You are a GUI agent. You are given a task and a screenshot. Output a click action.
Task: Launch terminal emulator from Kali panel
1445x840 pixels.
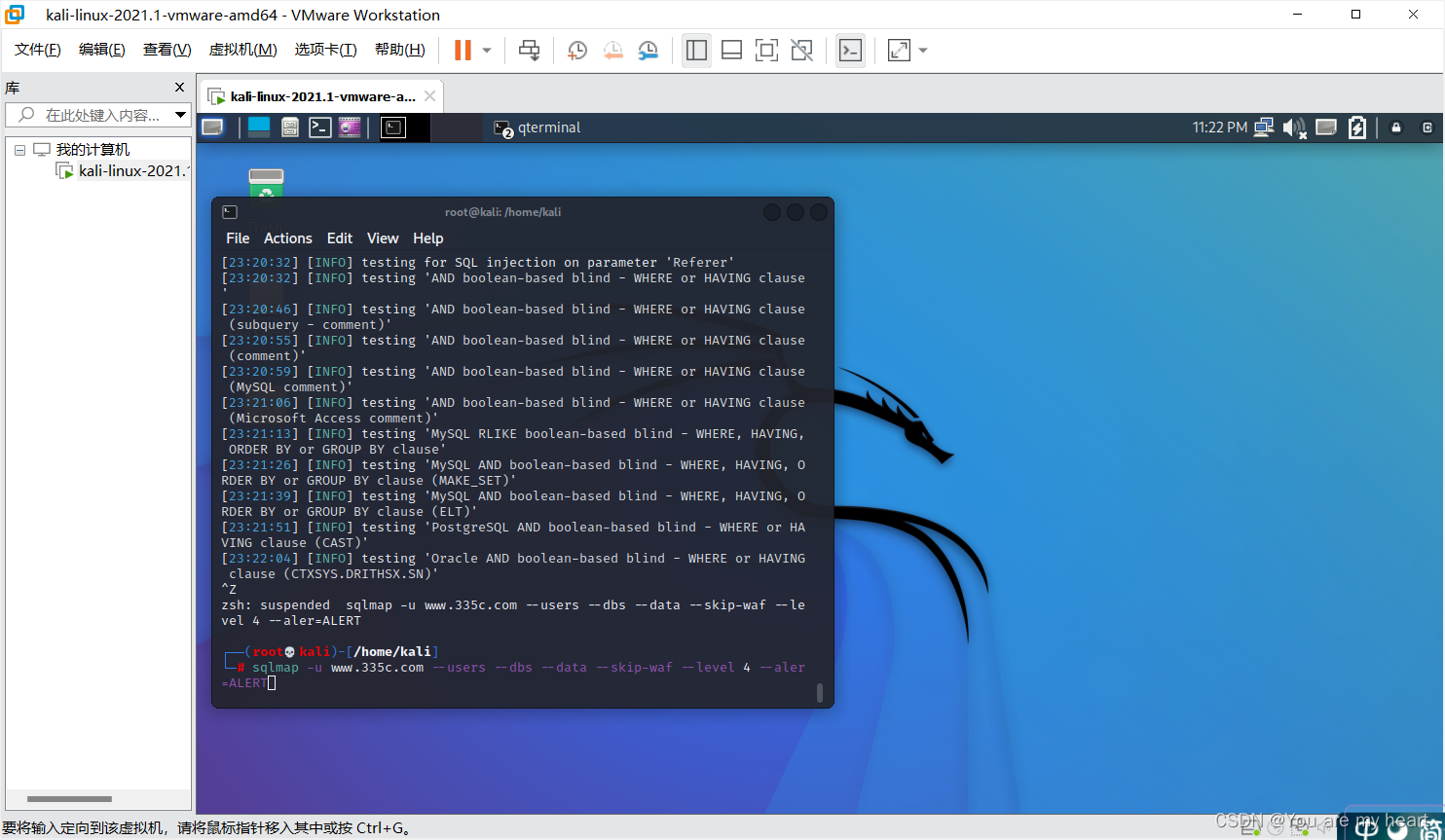click(320, 128)
